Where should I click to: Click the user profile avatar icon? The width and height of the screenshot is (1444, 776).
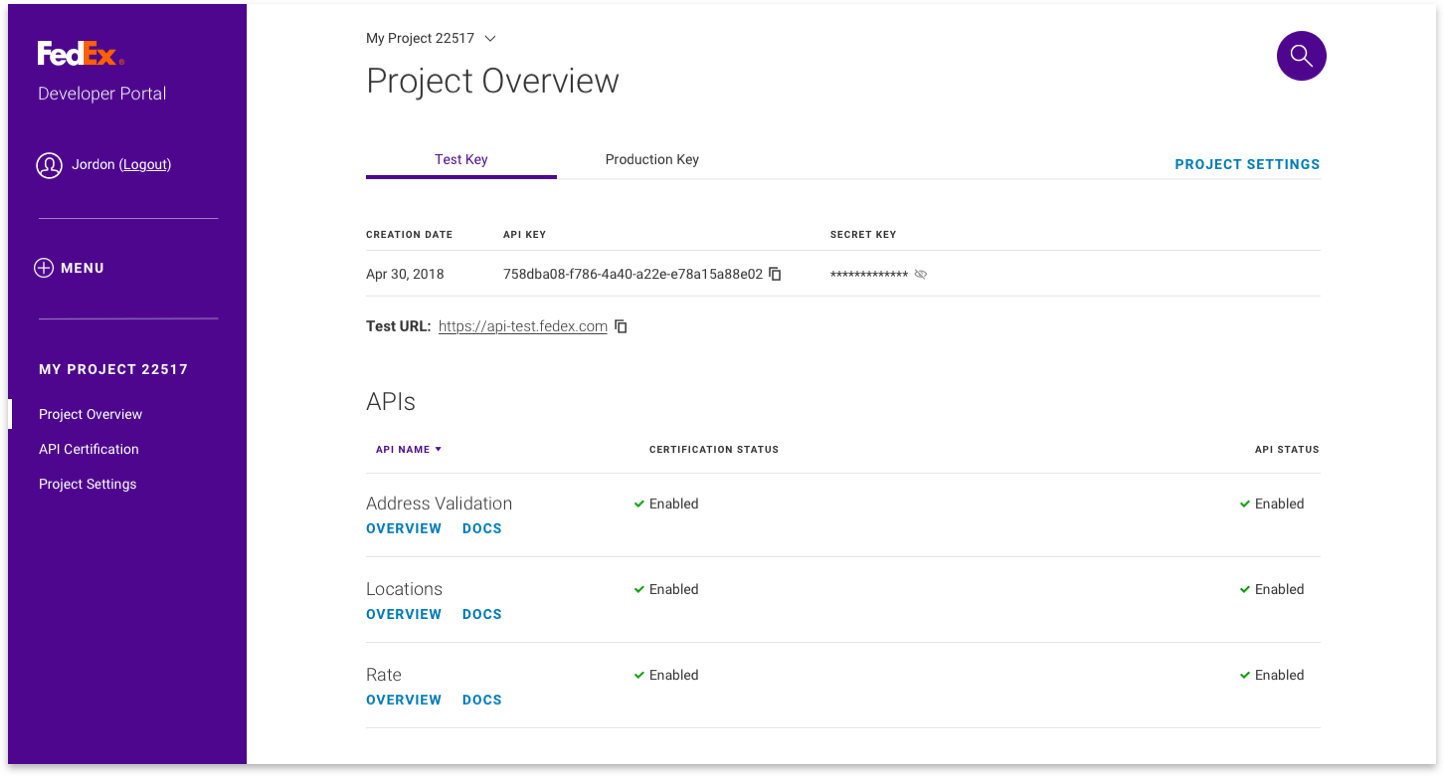[x=49, y=165]
